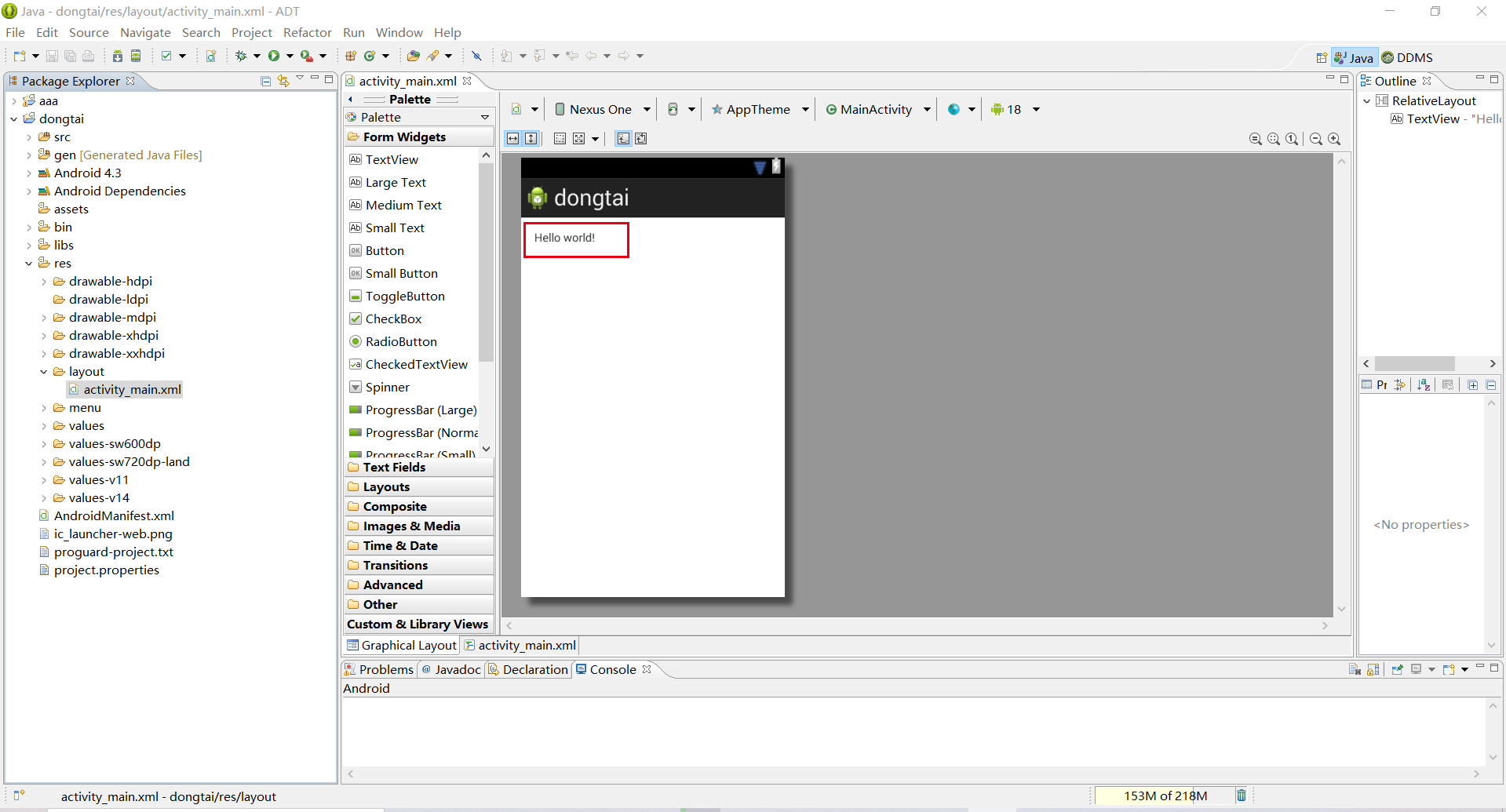
Task: Expand all properties in the property sheet
Action: pos(1473,384)
